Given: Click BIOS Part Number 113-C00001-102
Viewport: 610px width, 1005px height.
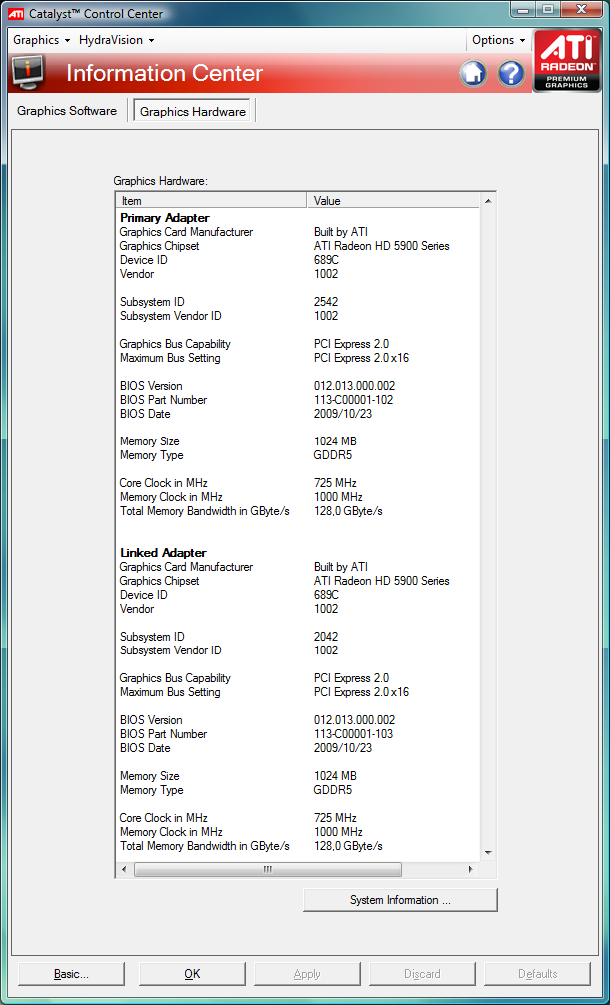Looking at the screenshot, I should point(354,400).
